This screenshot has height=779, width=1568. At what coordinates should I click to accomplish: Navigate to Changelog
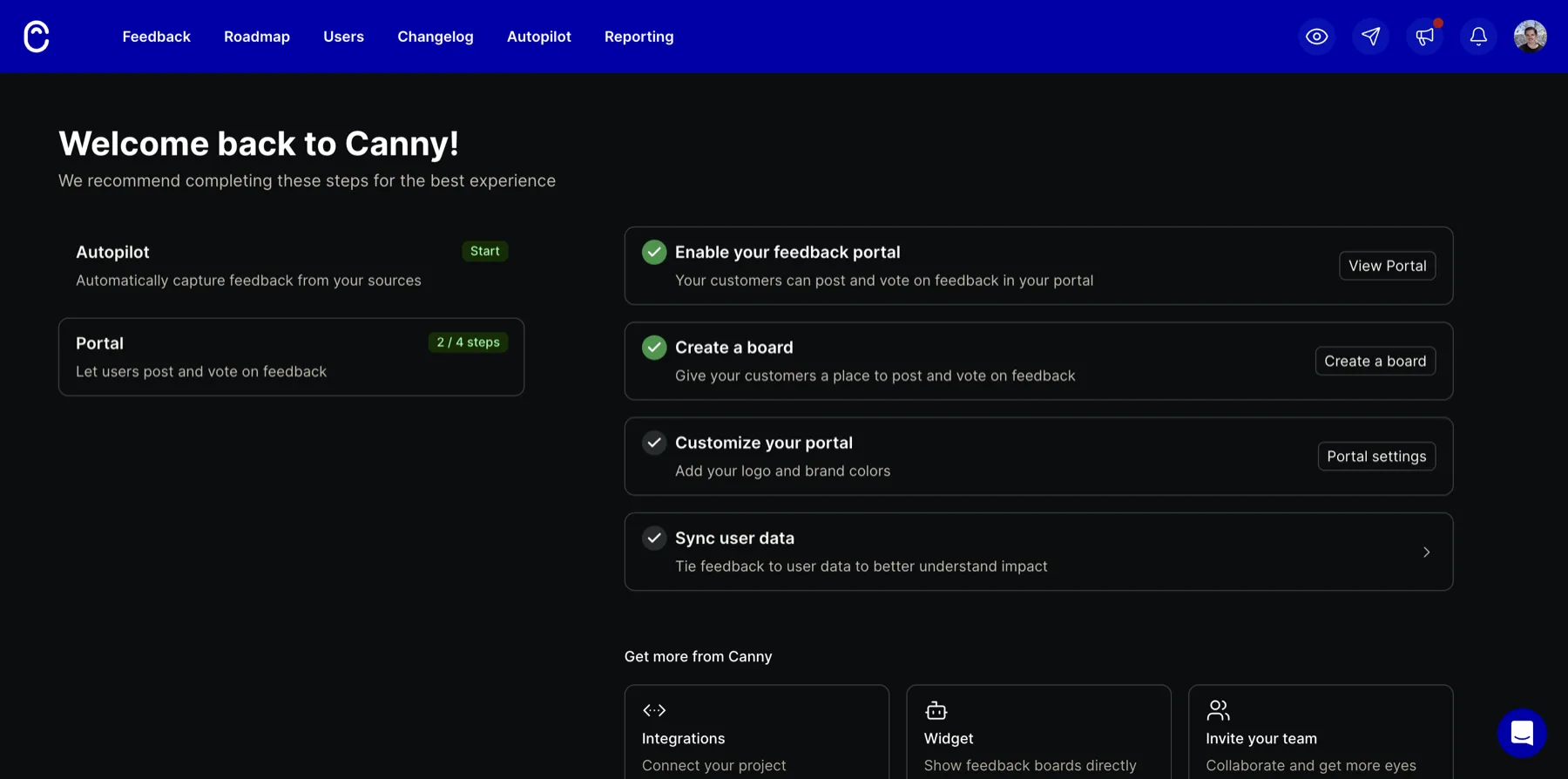[x=436, y=37]
